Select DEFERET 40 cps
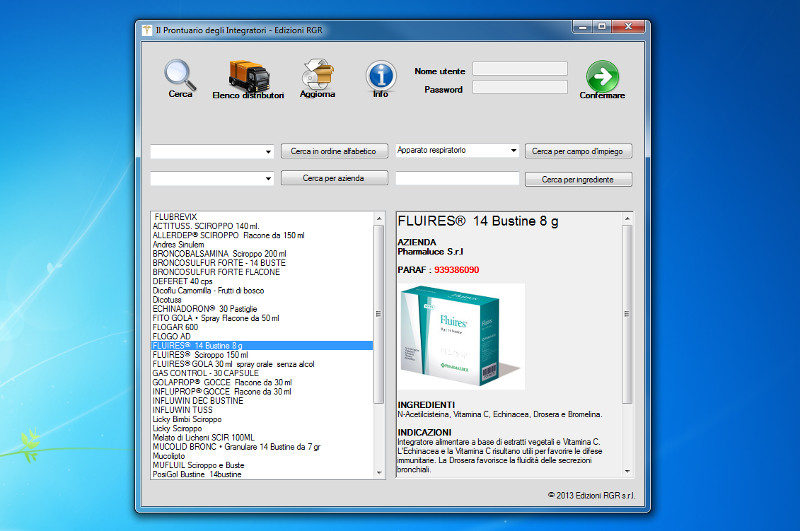 (x=262, y=281)
